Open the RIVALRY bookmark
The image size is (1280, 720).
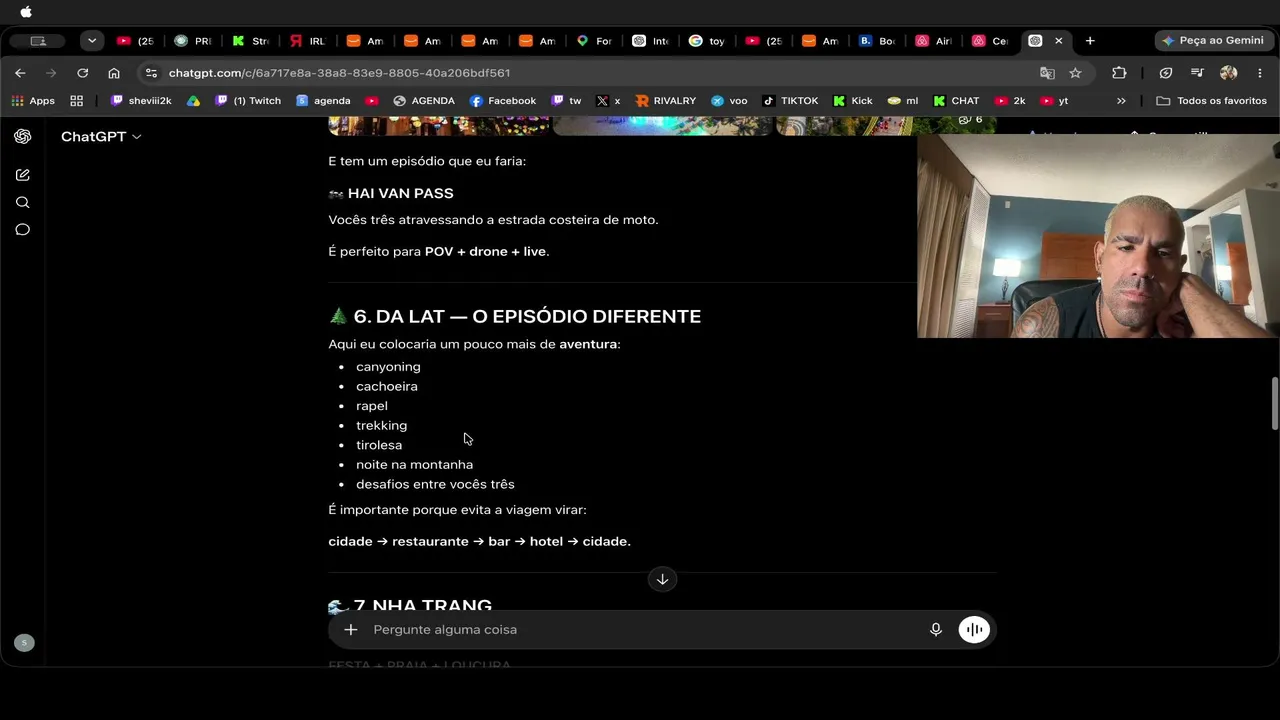[x=665, y=101]
